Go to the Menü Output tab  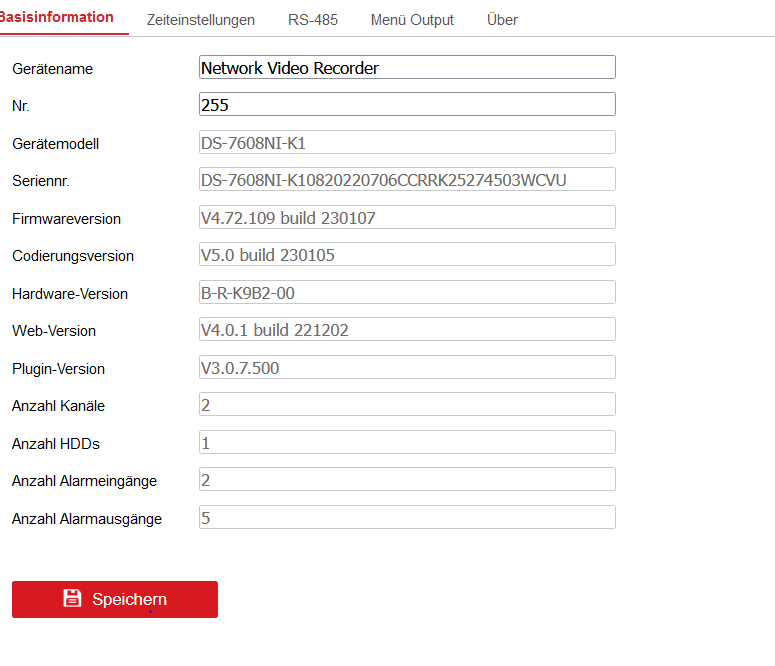point(412,20)
